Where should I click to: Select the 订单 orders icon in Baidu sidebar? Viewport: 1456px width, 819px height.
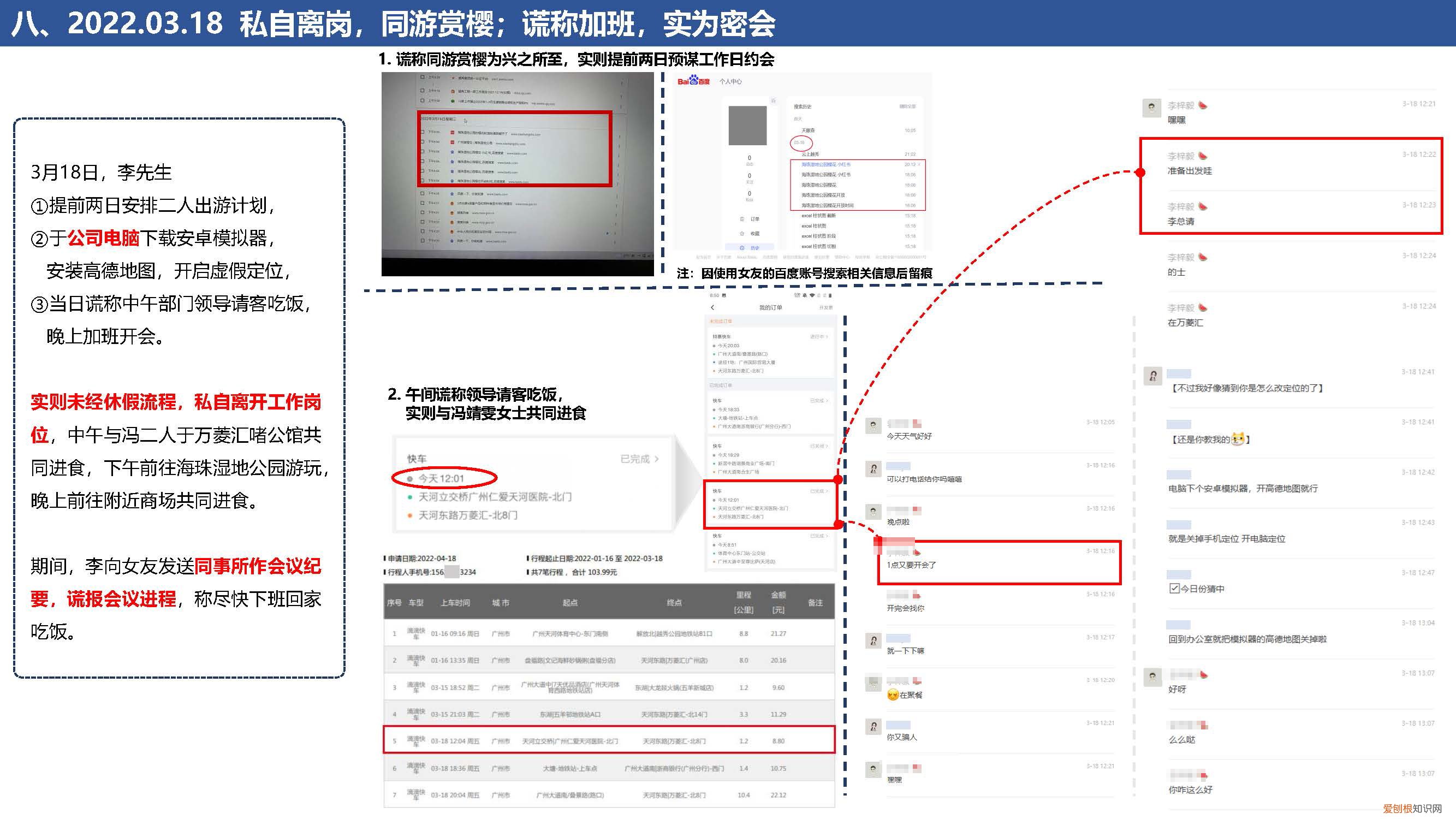click(x=742, y=219)
